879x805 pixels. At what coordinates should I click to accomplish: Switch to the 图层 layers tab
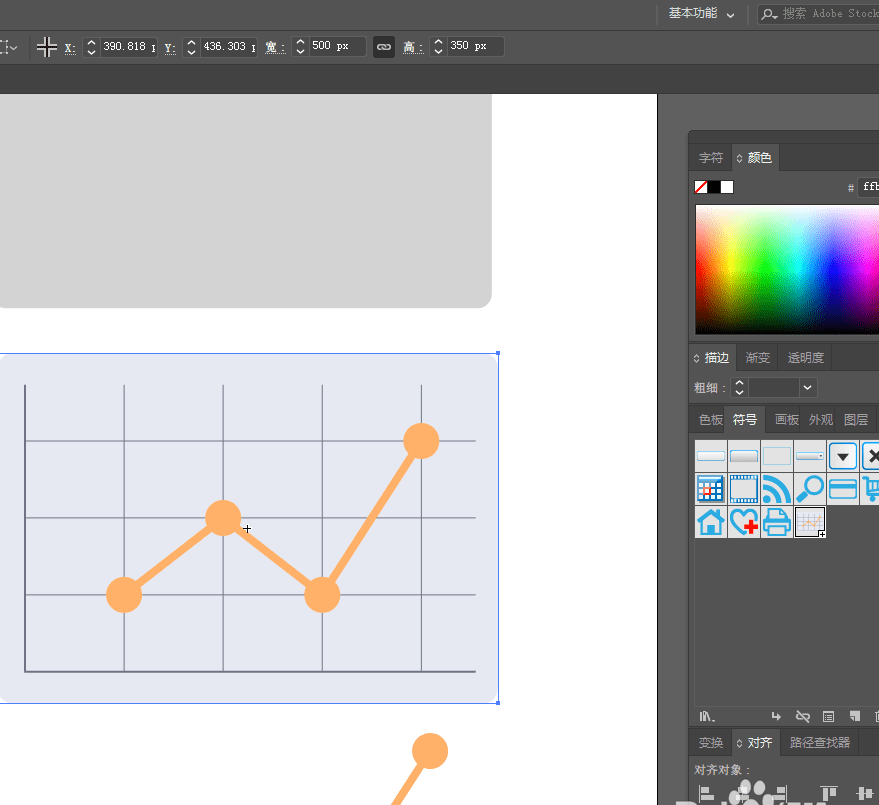click(855, 419)
